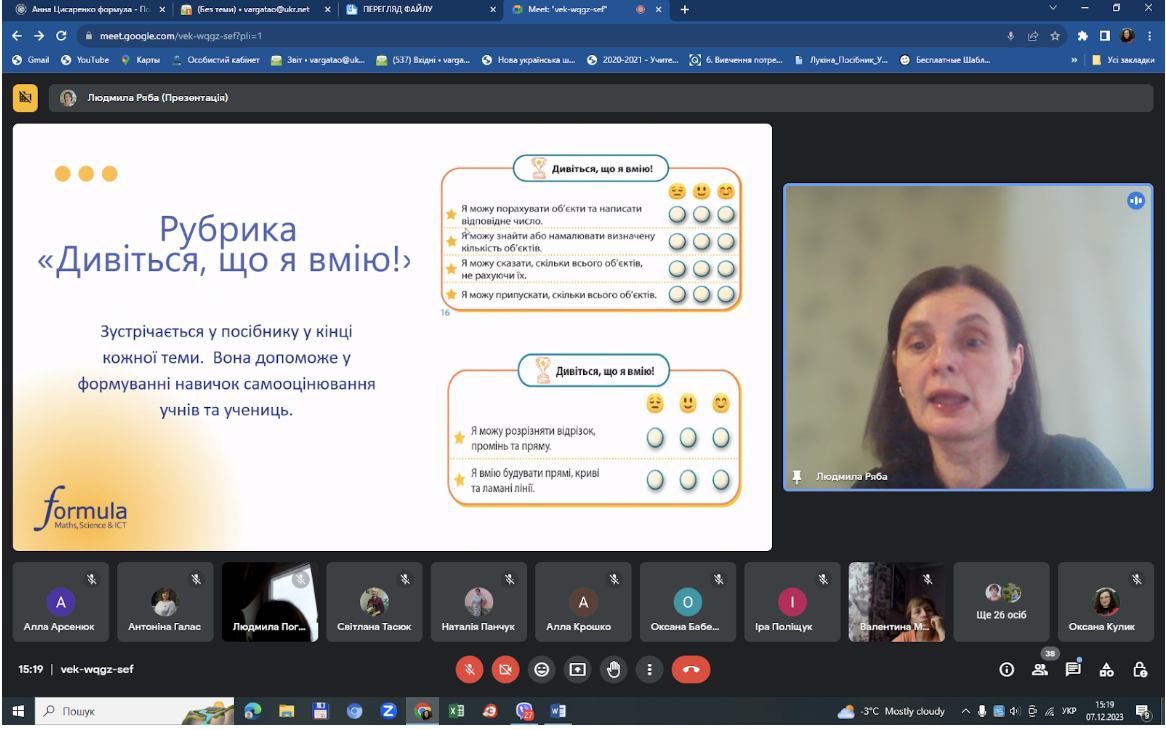This screenshot has width=1166, height=730.
Task: Leave the call with red hang-up button
Action: [x=691, y=670]
